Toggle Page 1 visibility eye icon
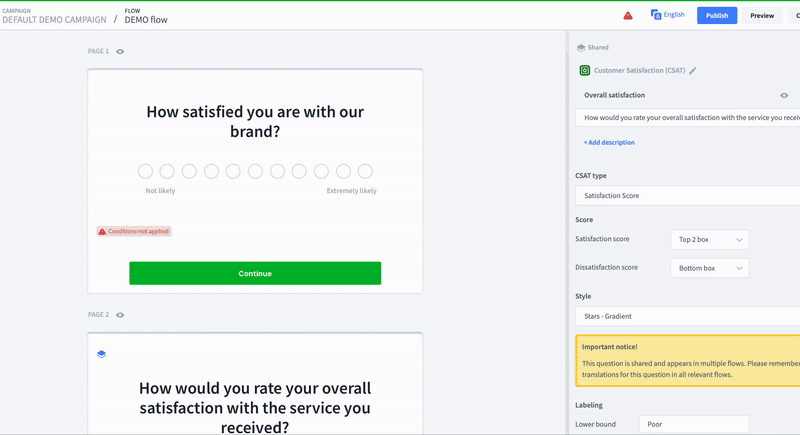 click(x=120, y=52)
